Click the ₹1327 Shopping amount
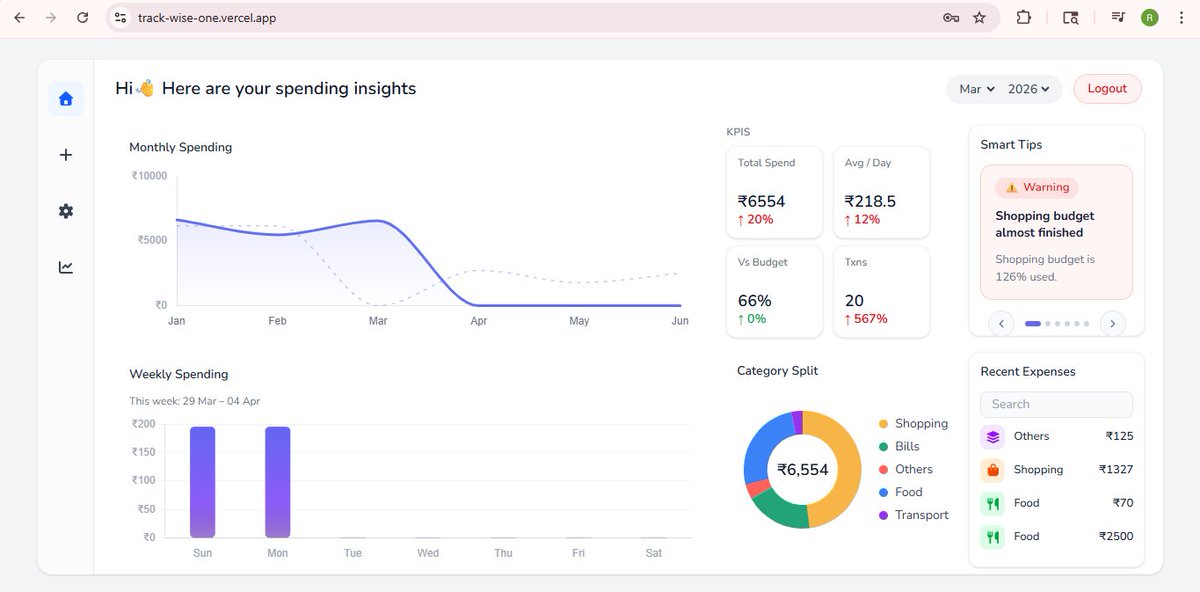 click(x=1116, y=470)
